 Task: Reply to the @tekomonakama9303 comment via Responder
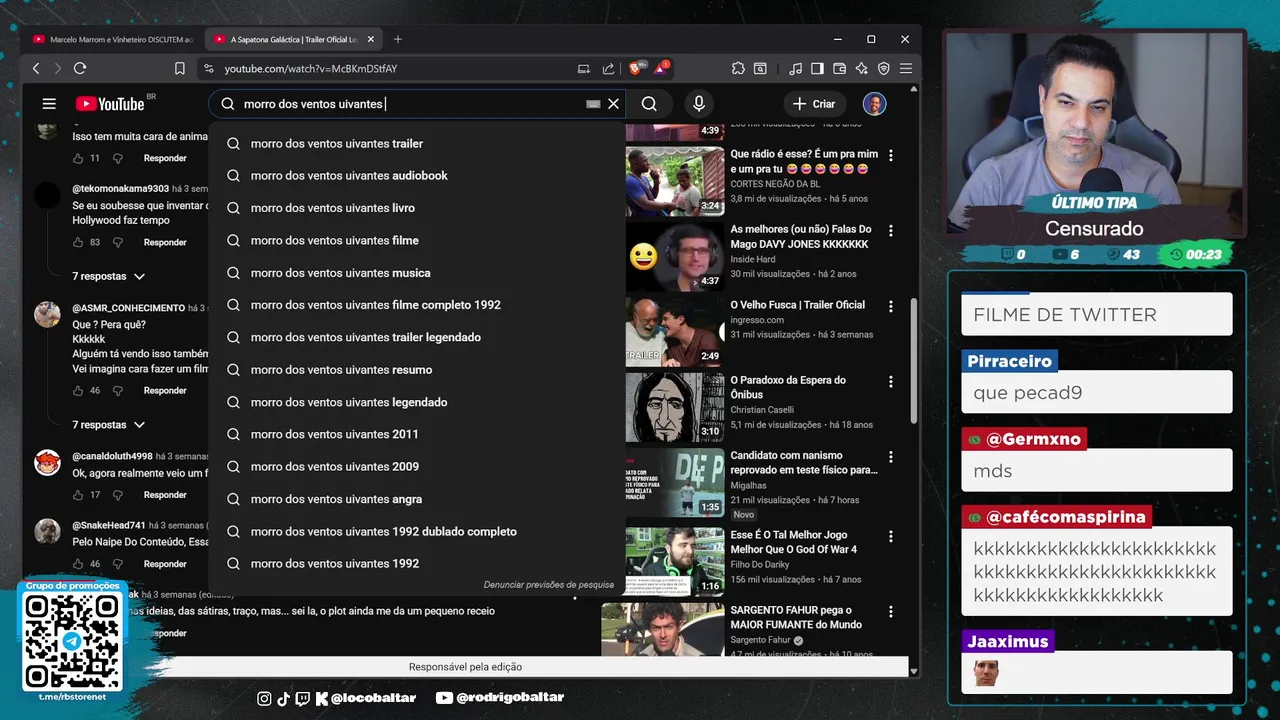165,242
